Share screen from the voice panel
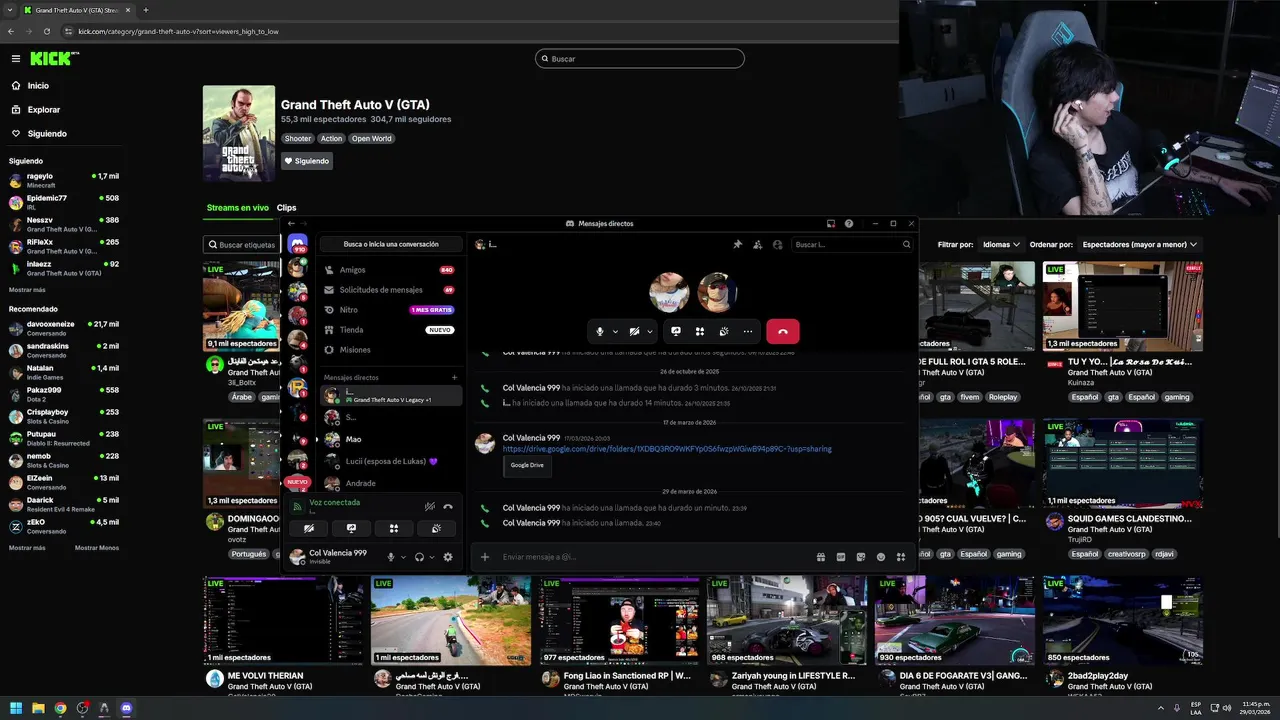Image resolution: width=1280 pixels, height=720 pixels. pos(351,528)
